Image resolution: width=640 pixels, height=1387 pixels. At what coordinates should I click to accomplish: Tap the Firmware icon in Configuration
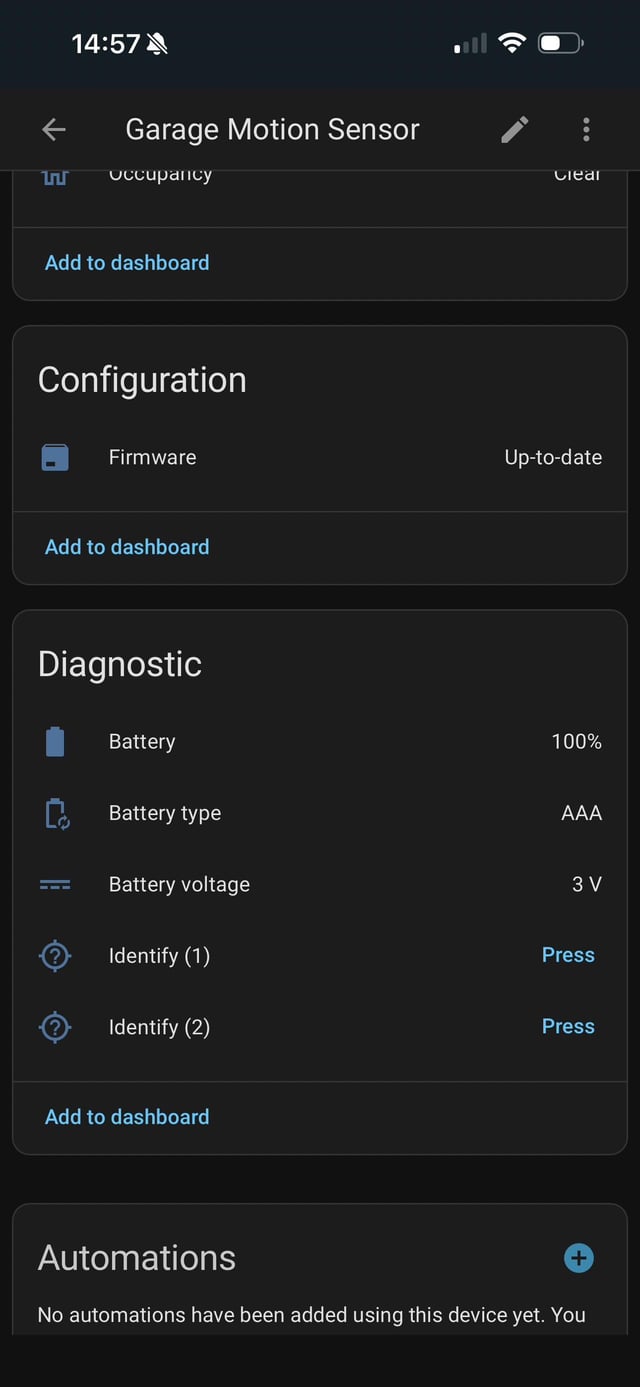[x=55, y=457]
